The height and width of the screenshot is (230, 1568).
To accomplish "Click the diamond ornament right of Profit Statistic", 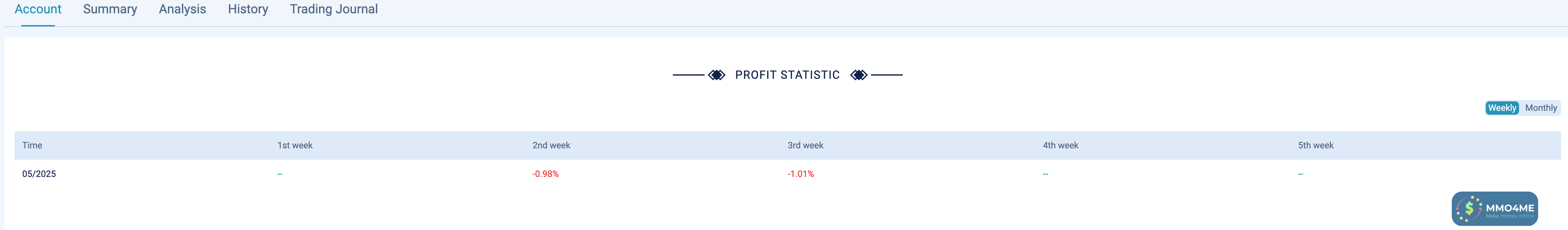I will click(x=858, y=75).
